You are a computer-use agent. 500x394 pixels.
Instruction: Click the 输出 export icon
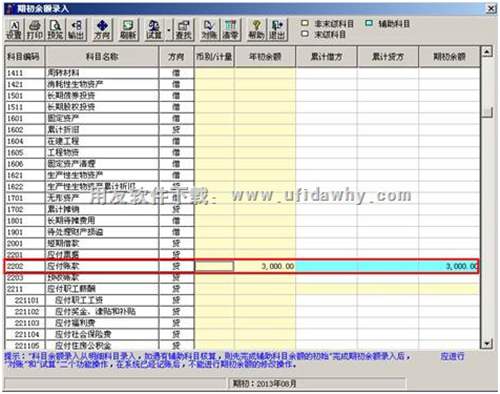point(76,30)
